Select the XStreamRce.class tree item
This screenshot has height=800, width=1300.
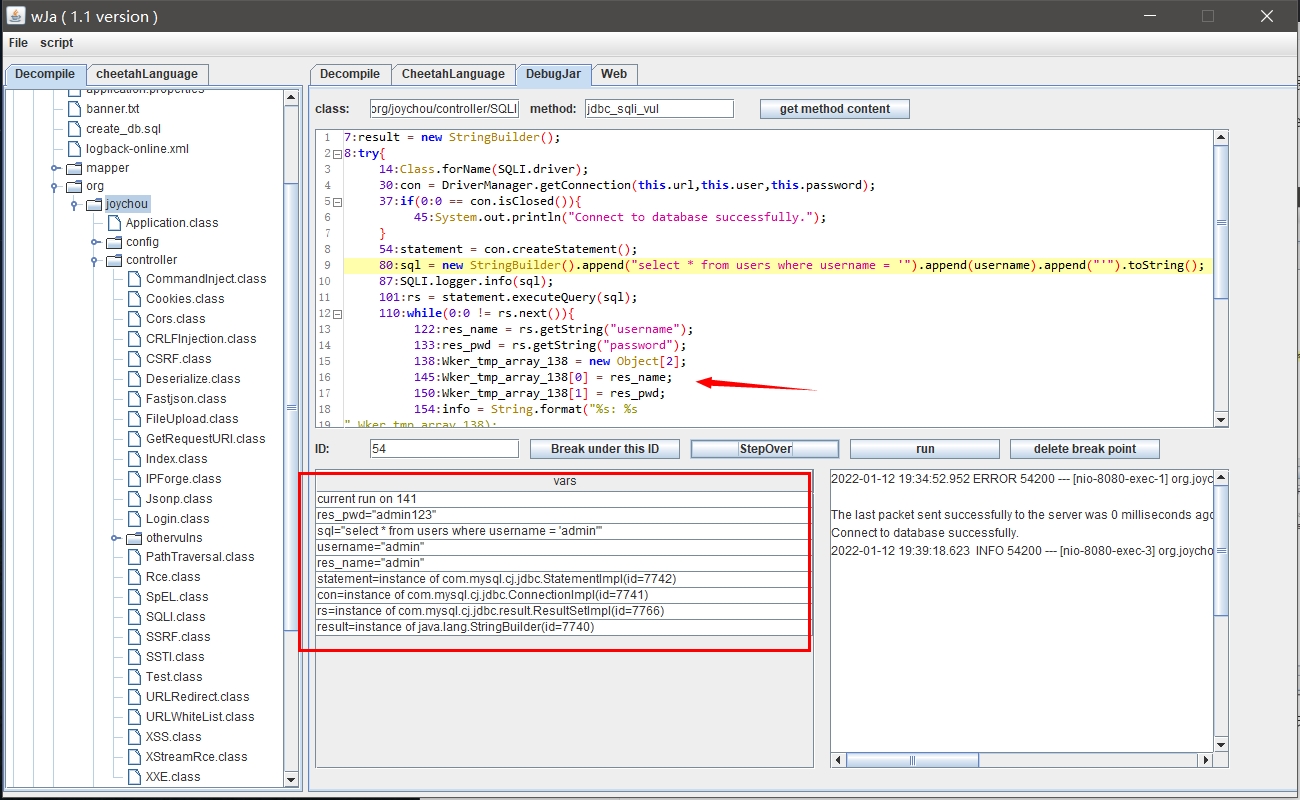click(196, 757)
